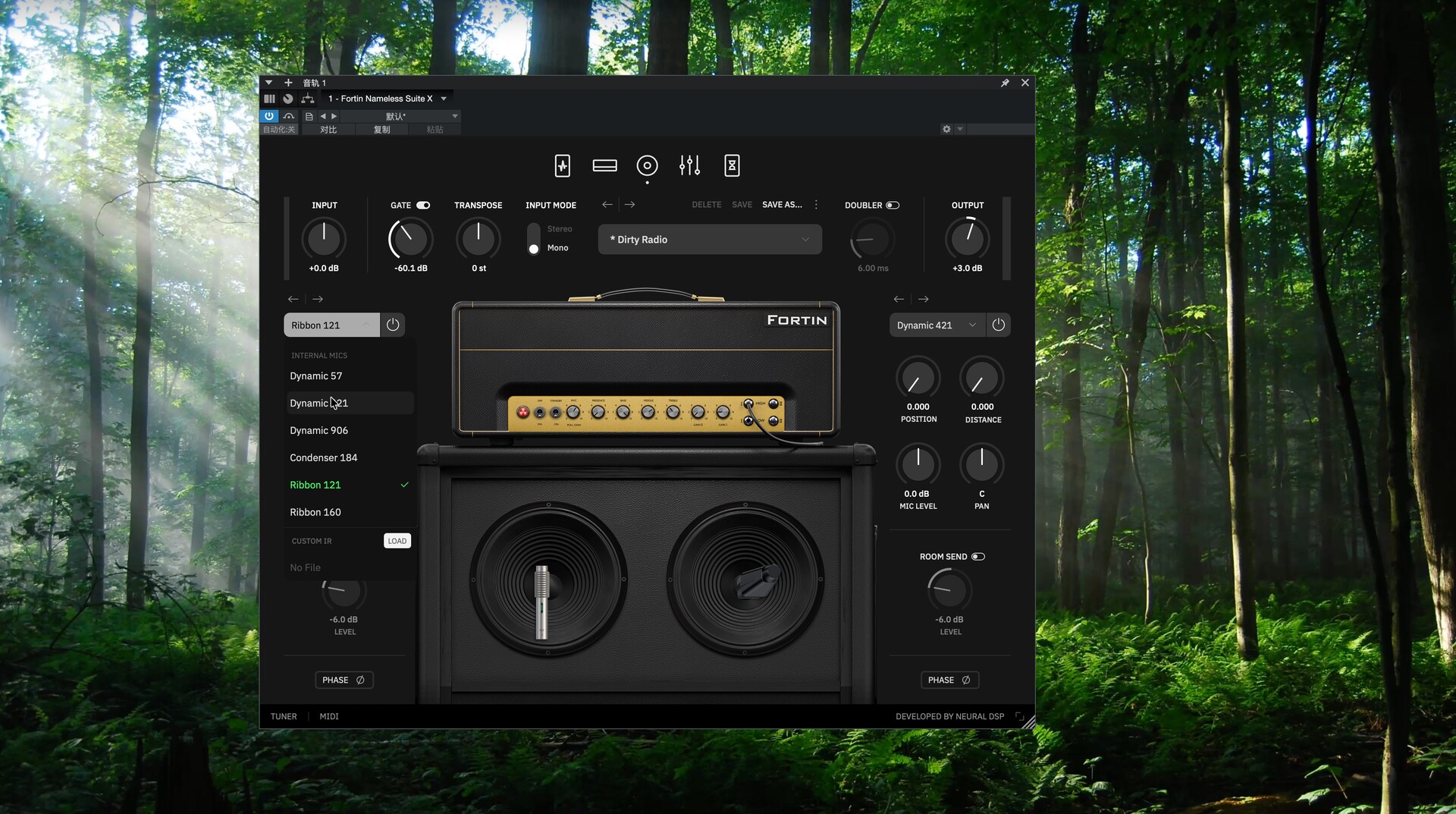Enable the DOUBLER toggle

pos(893,205)
